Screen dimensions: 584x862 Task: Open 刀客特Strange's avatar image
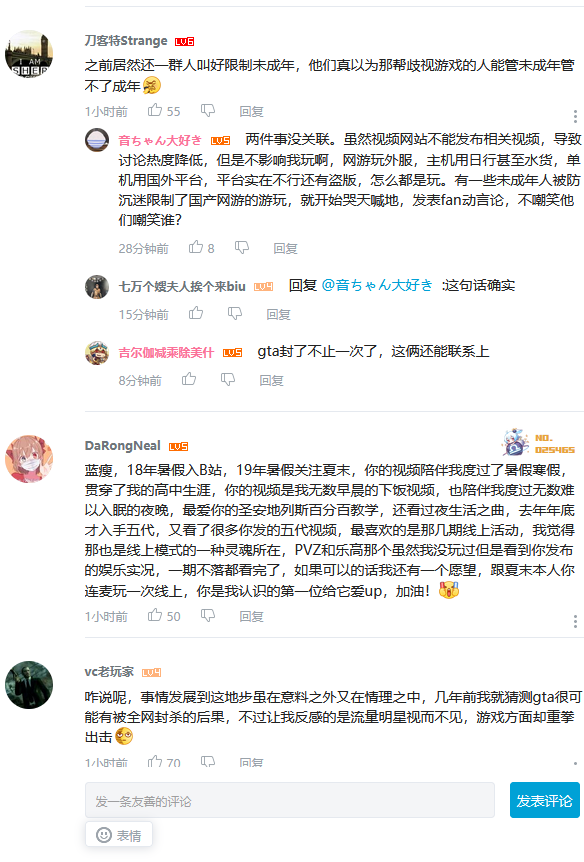point(29,54)
